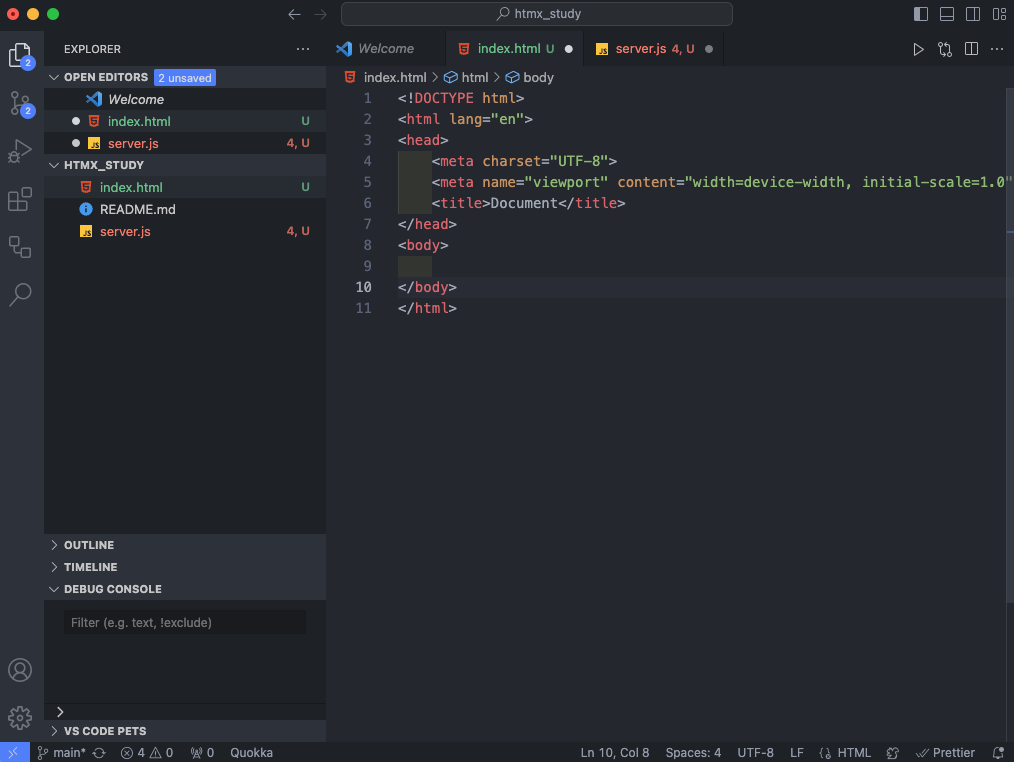
Task: Open Explorer Views and More Actions
Action: point(303,49)
